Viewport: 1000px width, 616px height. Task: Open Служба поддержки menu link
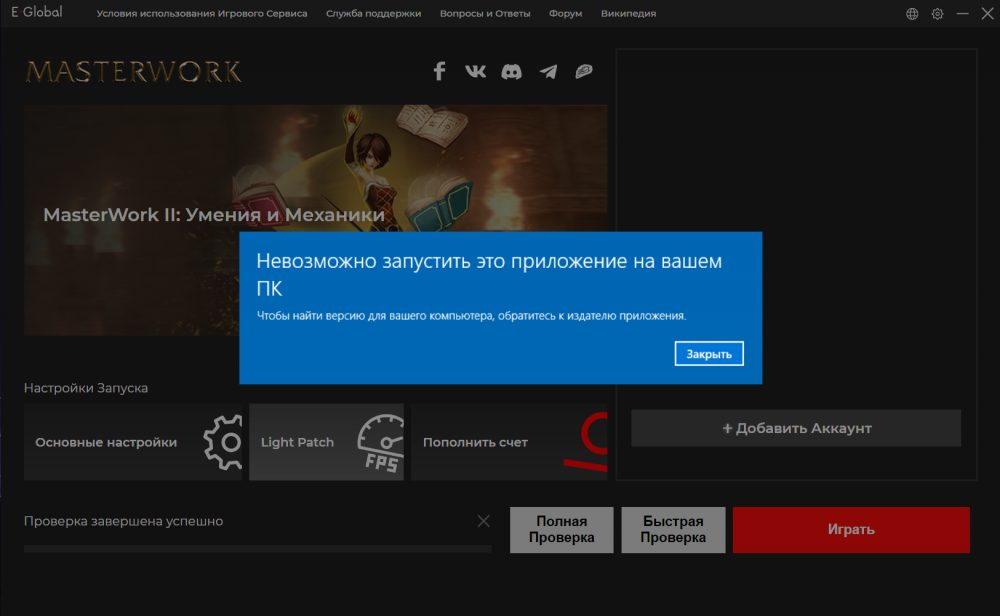click(x=373, y=14)
